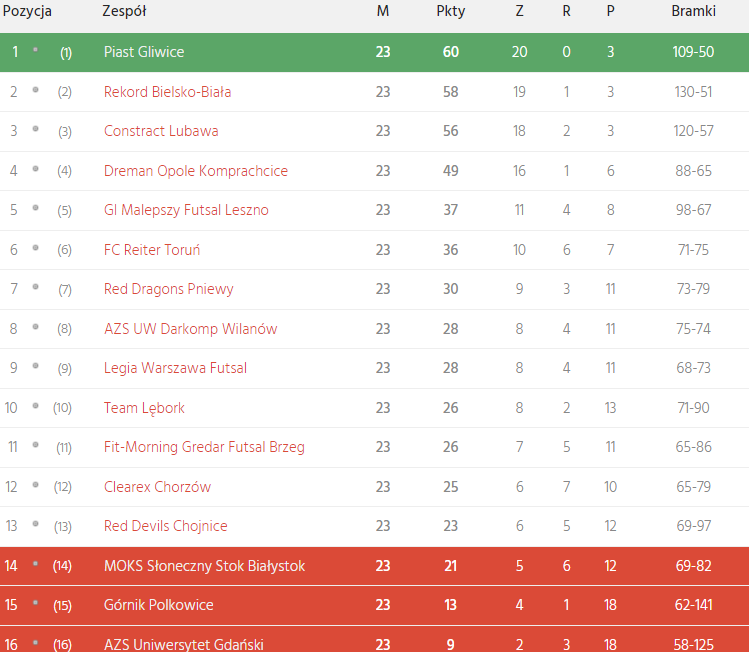
Task: Click the Constract Lubawa team name
Action: click(161, 131)
